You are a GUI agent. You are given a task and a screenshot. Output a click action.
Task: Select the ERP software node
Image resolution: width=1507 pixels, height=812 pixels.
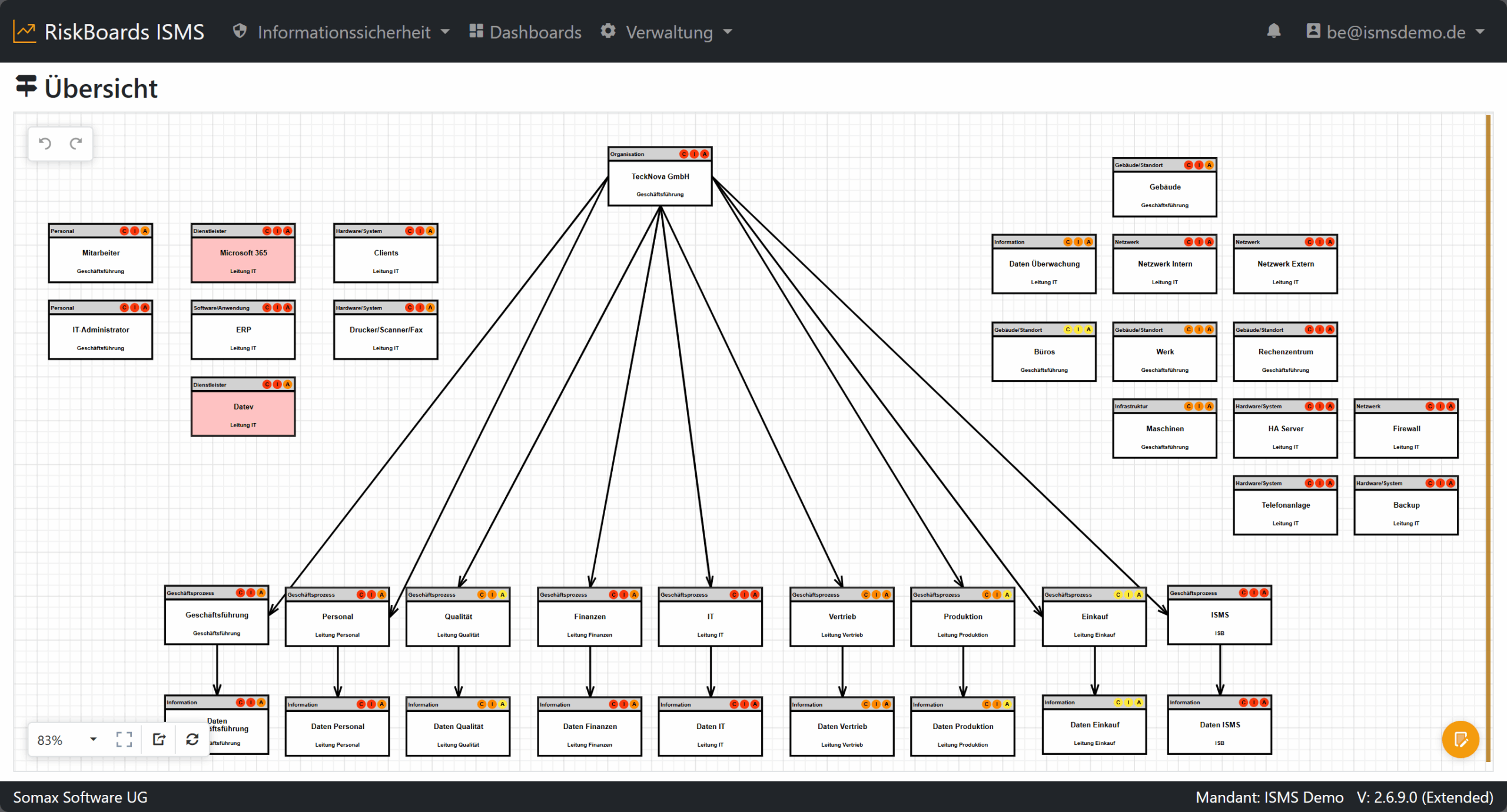[243, 330]
